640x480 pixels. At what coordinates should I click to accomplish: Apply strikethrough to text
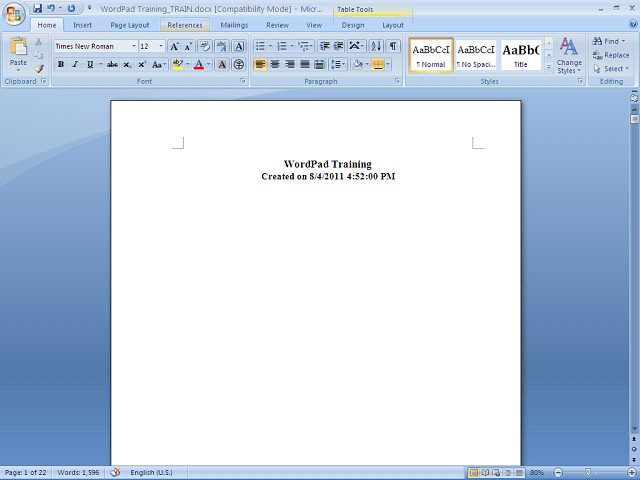112,64
